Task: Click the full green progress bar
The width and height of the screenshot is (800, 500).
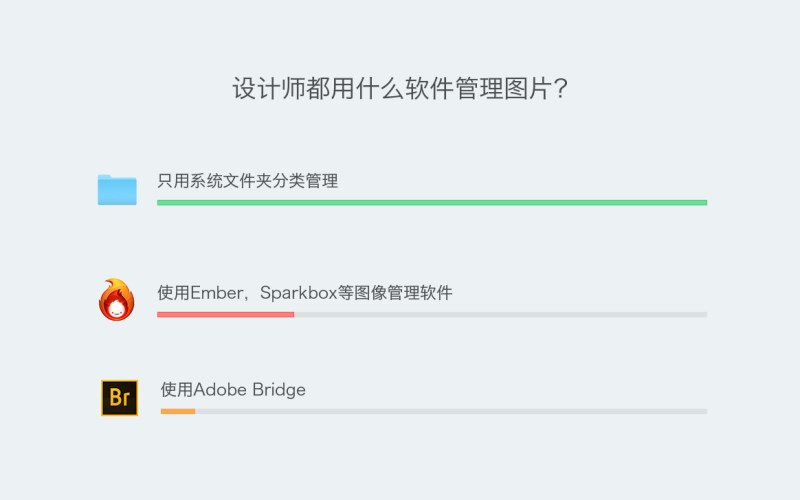Action: tap(432, 203)
